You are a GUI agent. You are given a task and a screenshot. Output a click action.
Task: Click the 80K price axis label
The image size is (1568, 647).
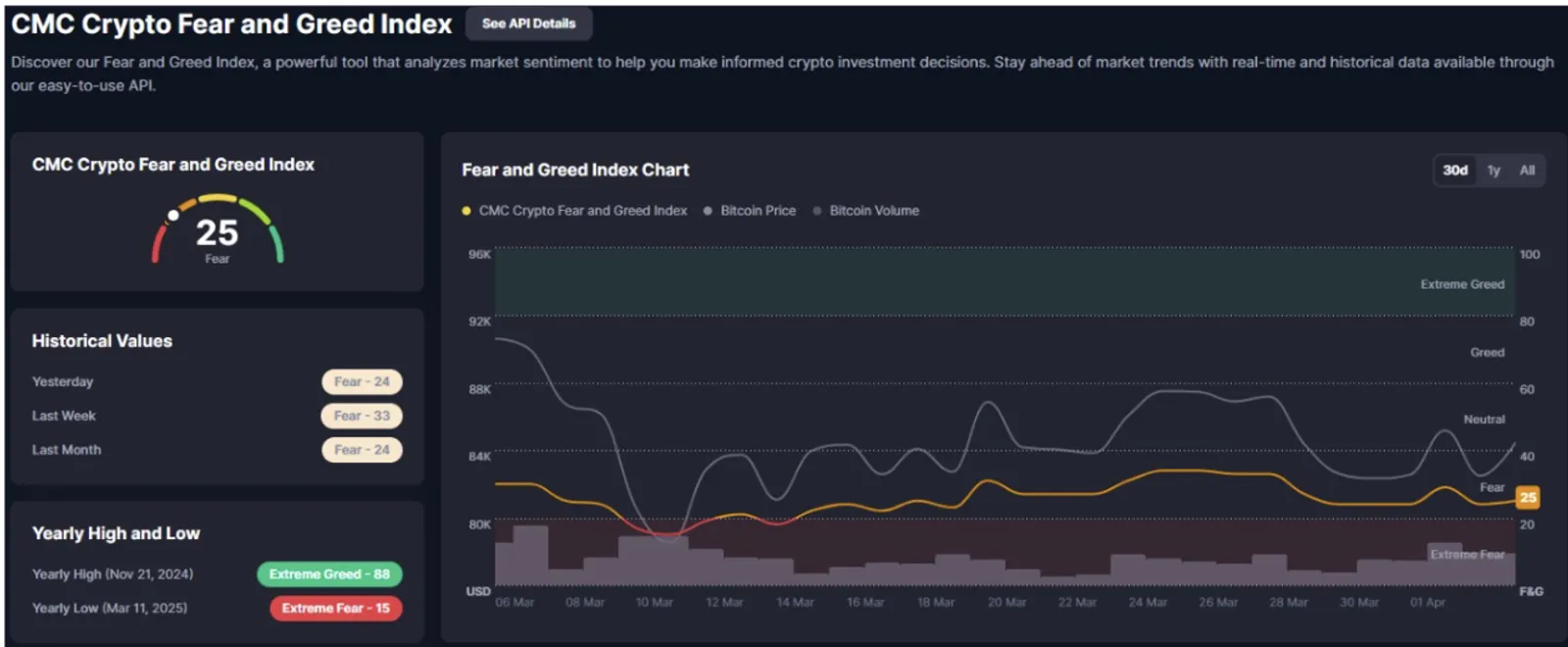[479, 525]
